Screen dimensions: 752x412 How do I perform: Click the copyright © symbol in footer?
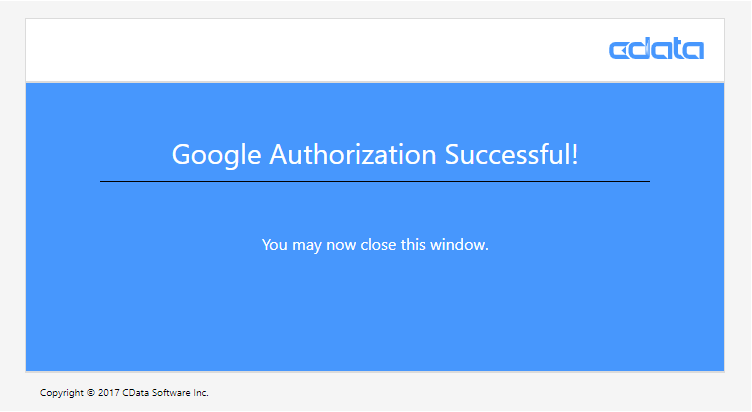[x=91, y=393]
